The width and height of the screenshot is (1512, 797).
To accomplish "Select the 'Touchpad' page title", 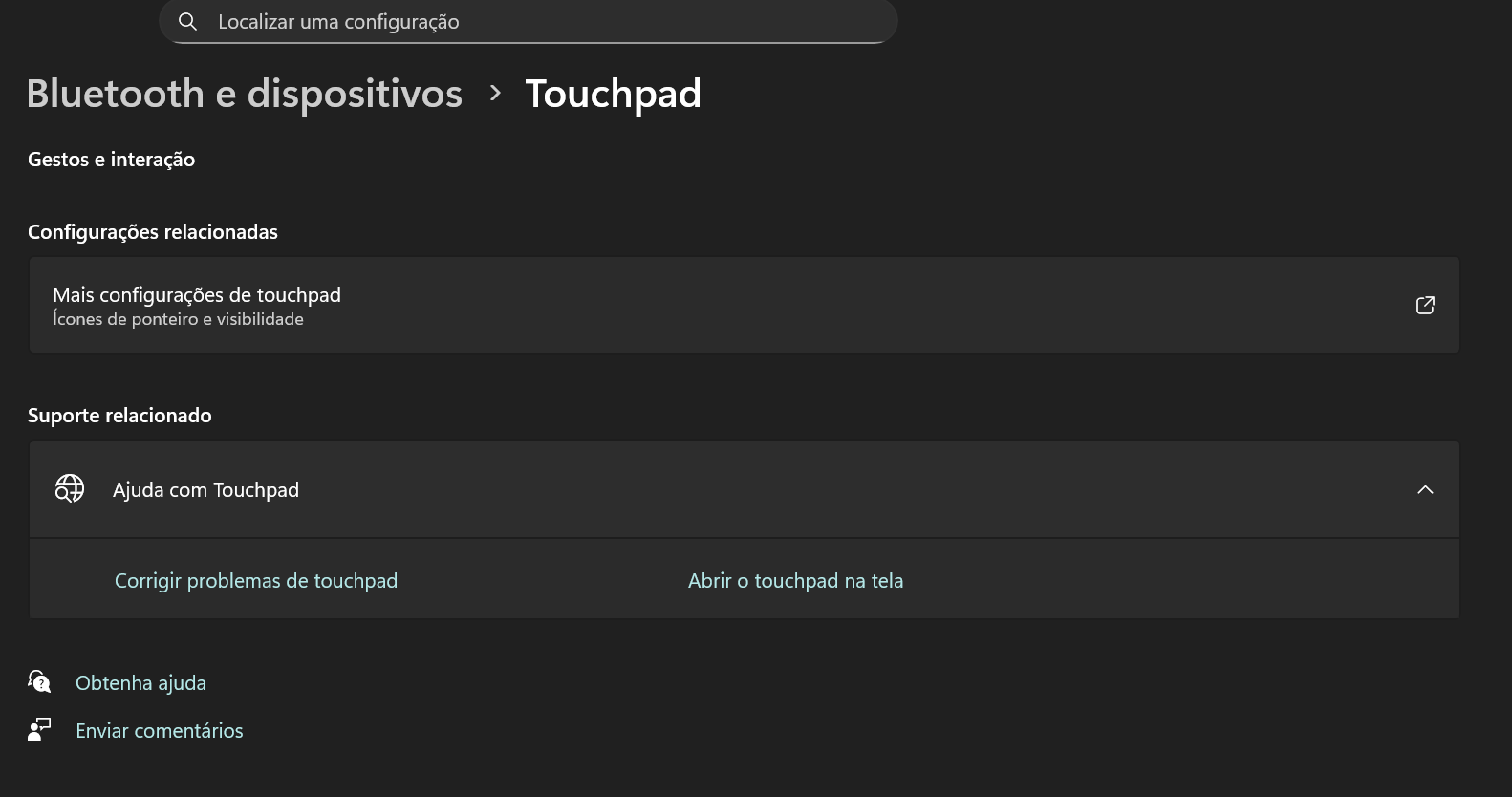I will (x=614, y=94).
